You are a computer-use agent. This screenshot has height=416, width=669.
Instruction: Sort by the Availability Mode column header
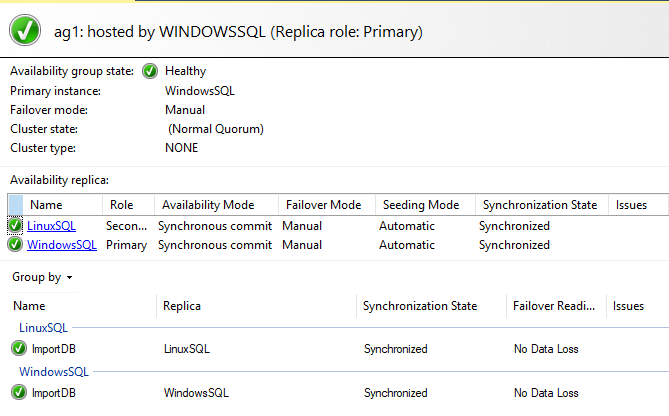(208, 205)
